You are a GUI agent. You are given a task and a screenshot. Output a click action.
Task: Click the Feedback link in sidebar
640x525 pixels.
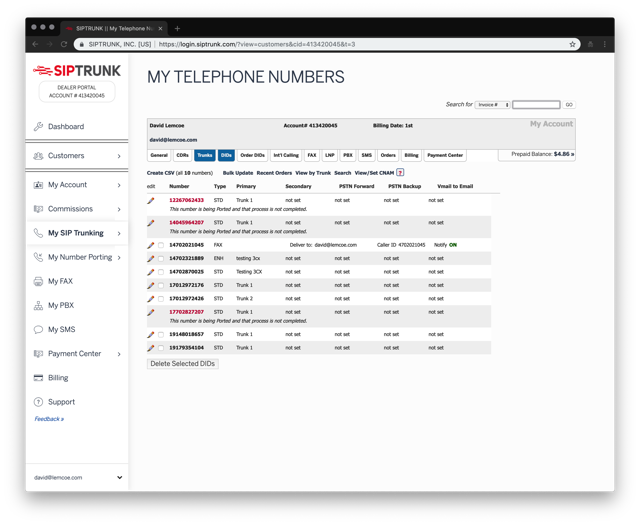pyautogui.click(x=49, y=419)
